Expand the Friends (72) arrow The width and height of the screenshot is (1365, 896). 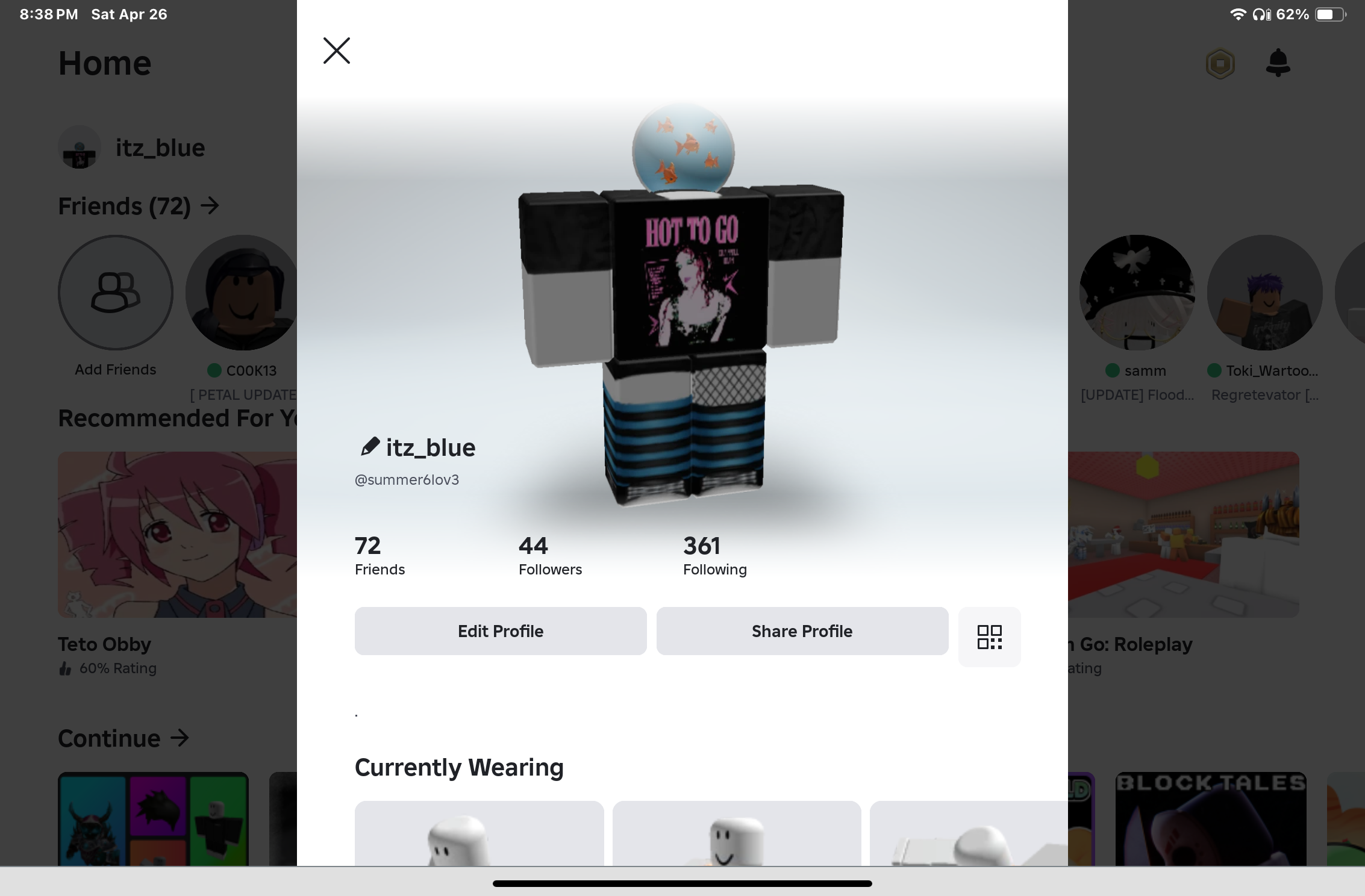point(210,206)
